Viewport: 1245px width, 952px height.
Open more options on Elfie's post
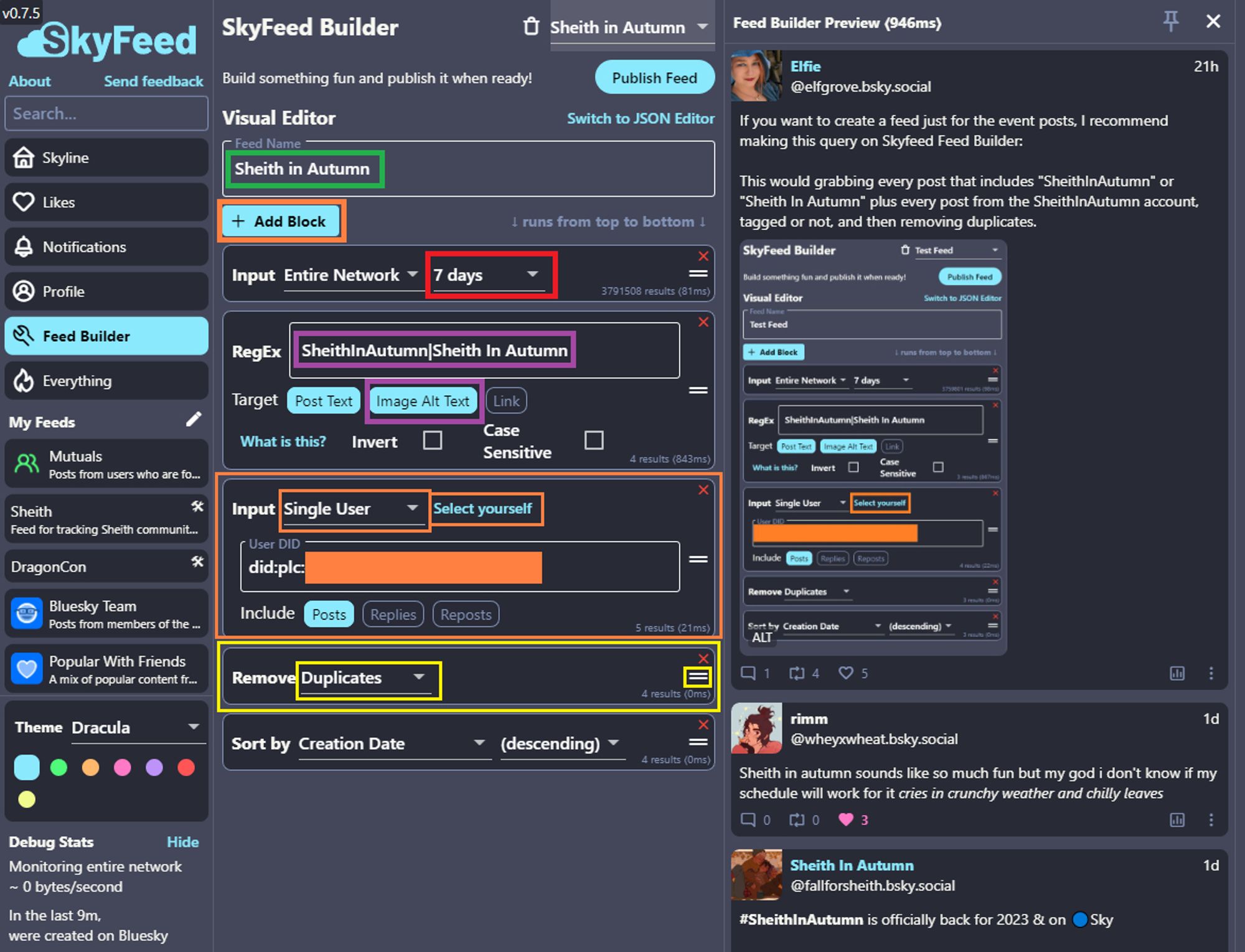coord(1211,673)
